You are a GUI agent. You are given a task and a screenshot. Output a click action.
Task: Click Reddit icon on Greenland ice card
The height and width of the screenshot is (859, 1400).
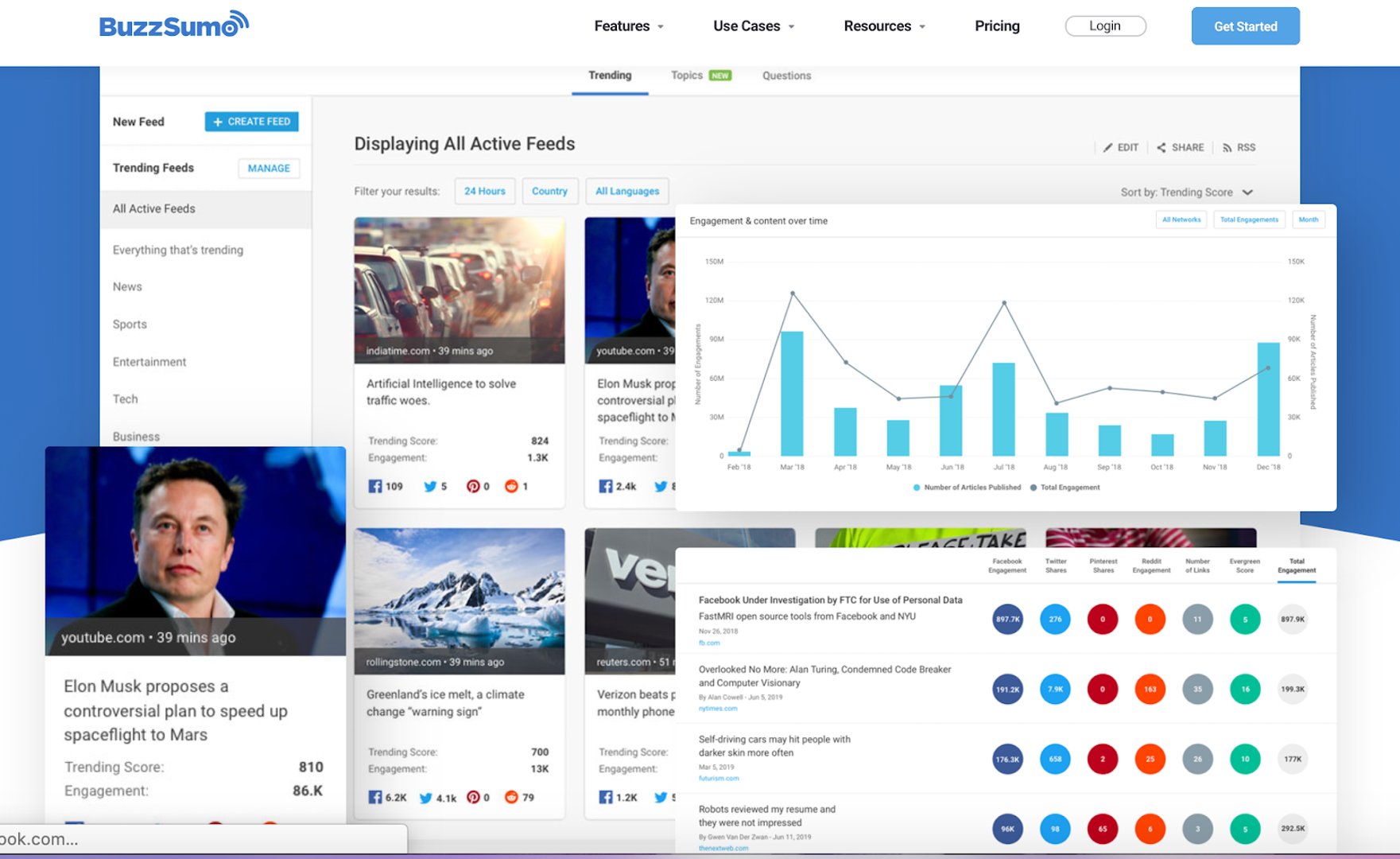[x=511, y=797]
